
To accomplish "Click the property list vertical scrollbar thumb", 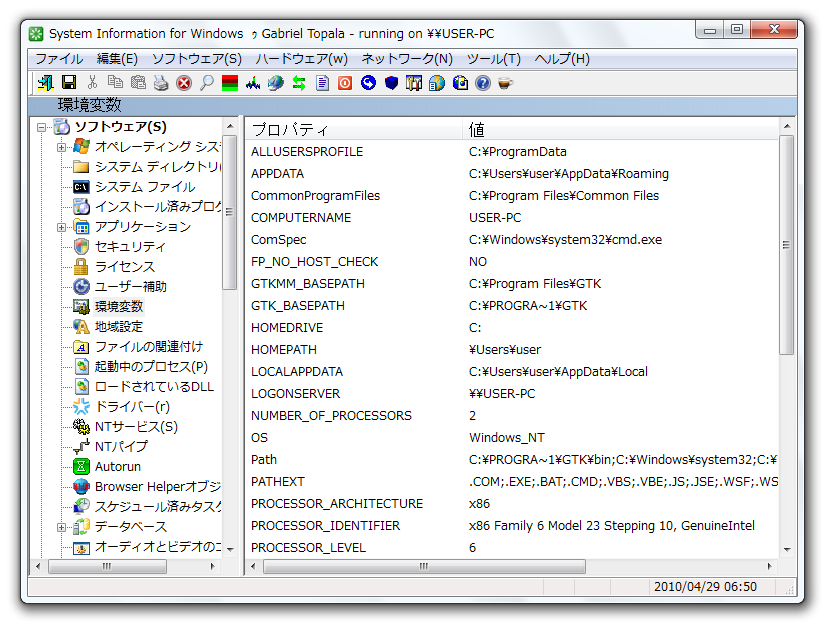I will click(x=786, y=245).
